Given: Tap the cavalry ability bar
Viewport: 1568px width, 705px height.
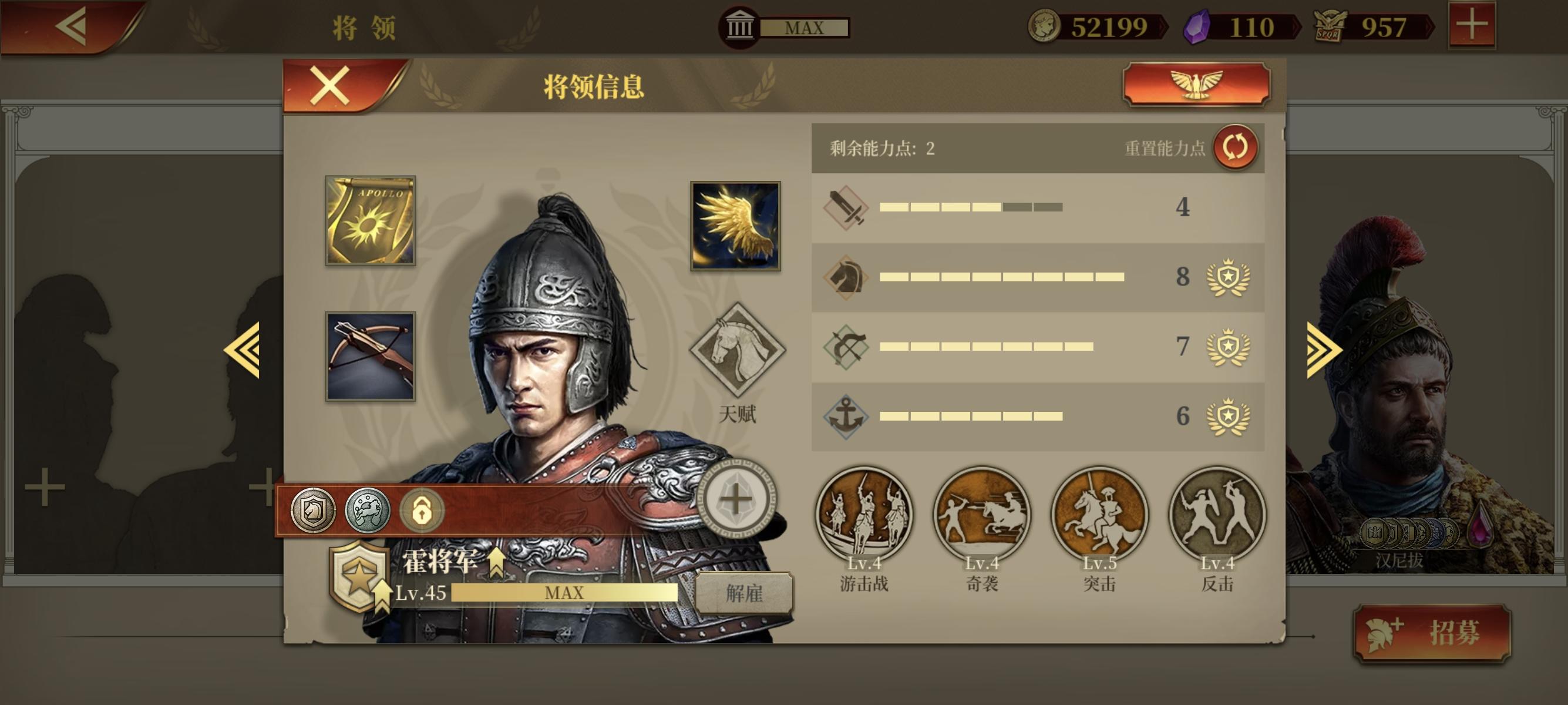Looking at the screenshot, I should point(1037,277).
